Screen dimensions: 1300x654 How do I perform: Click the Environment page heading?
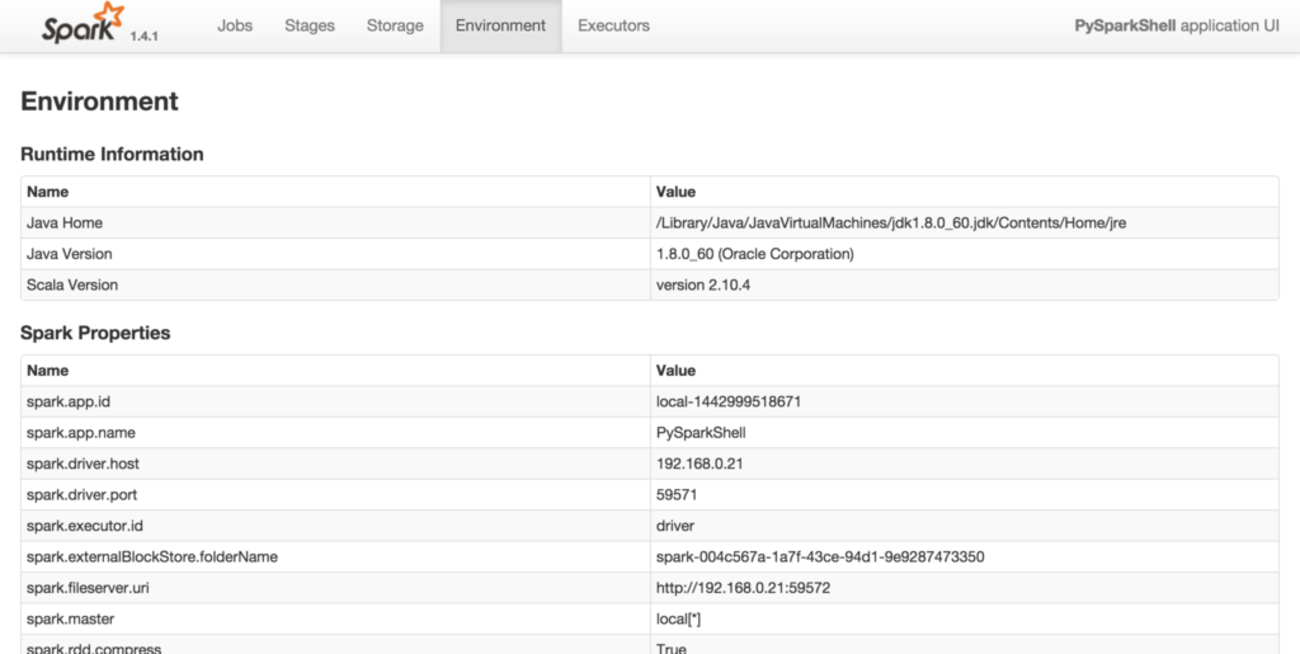99,101
